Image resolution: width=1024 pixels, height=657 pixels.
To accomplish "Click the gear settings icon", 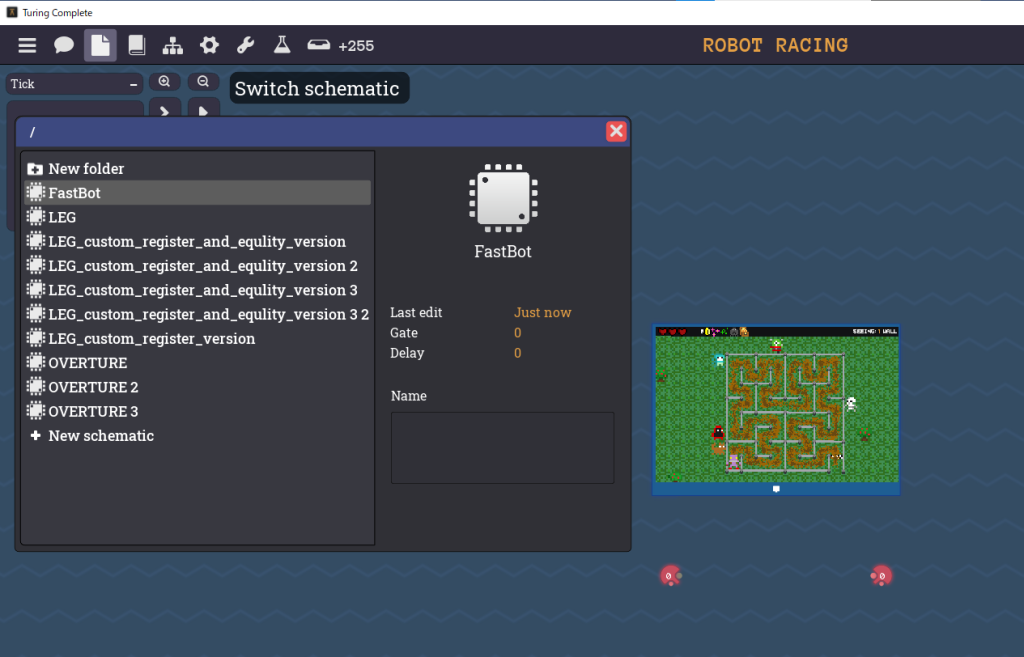I will tap(209, 46).
